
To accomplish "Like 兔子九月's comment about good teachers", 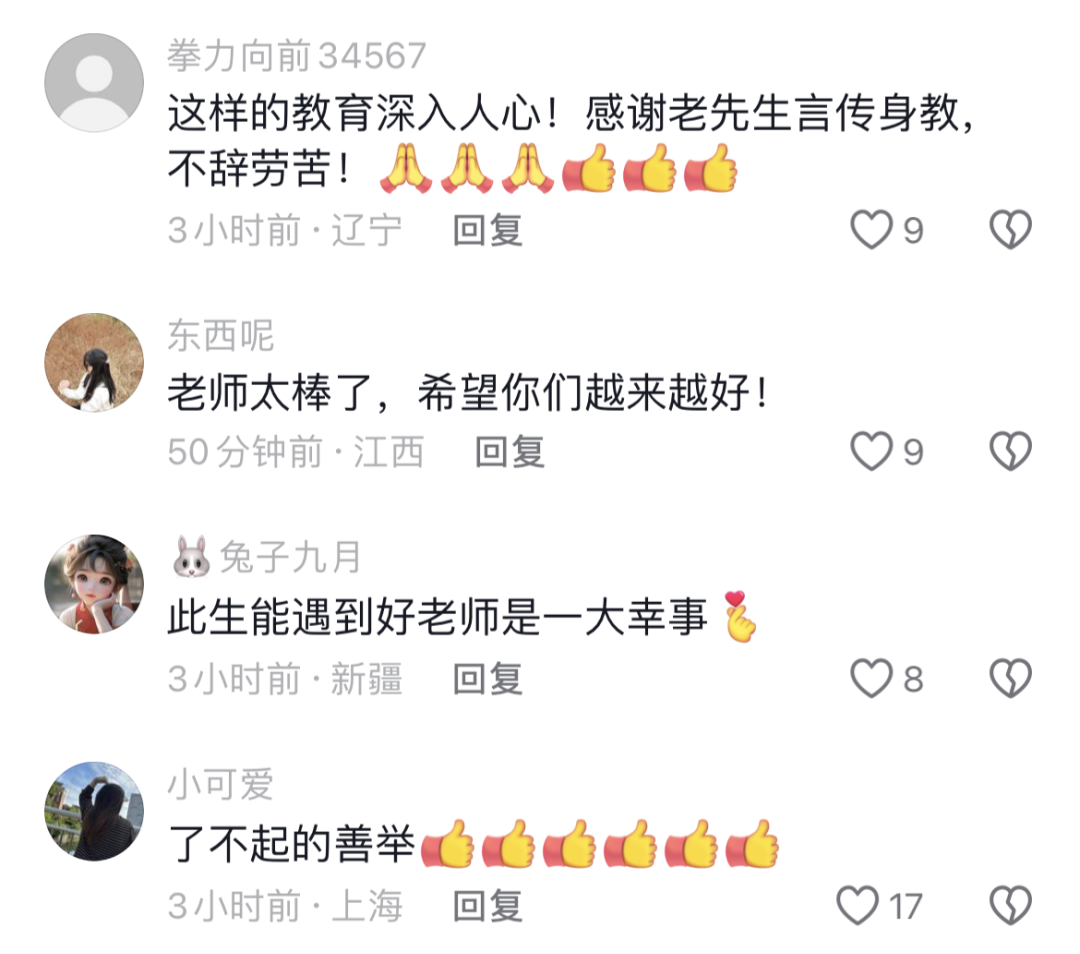I will [x=871, y=678].
